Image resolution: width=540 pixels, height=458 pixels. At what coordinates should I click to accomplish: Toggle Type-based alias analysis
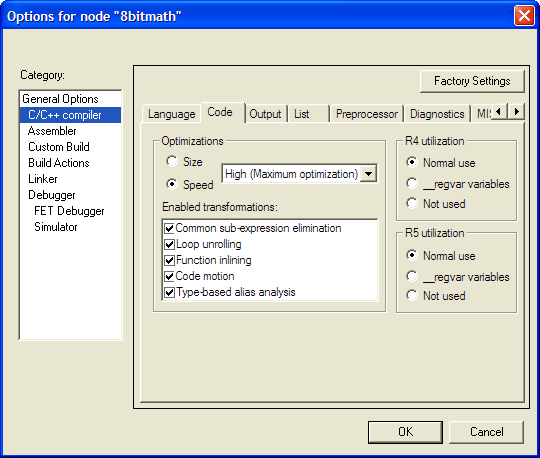click(x=169, y=292)
